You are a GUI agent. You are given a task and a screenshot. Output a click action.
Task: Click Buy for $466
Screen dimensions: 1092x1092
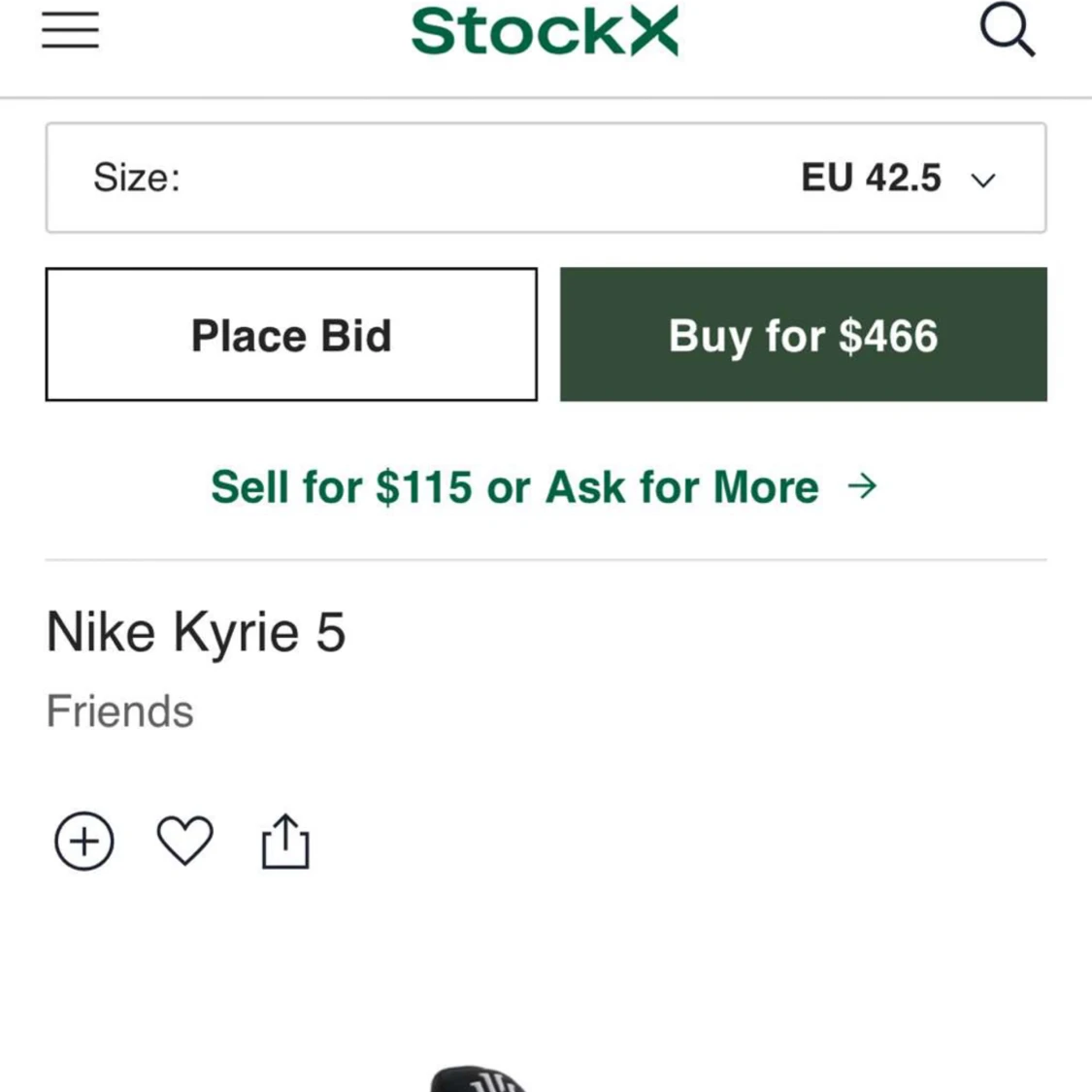point(804,334)
